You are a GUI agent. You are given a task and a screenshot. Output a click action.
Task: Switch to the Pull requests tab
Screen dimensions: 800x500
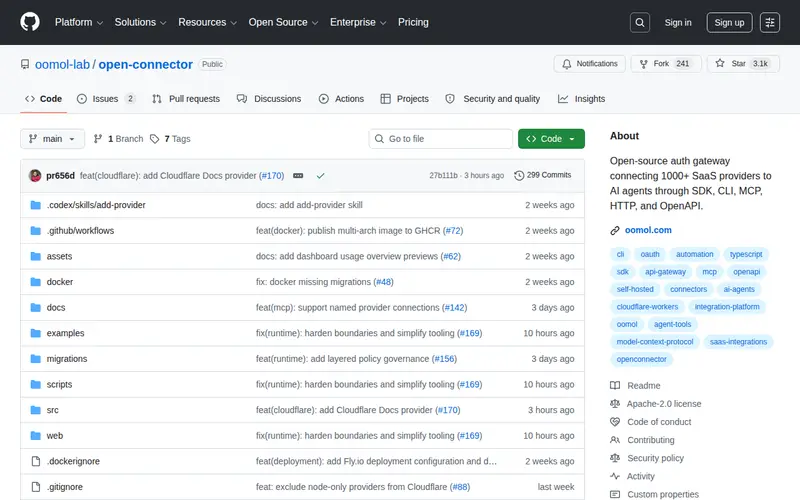pyautogui.click(x=186, y=99)
